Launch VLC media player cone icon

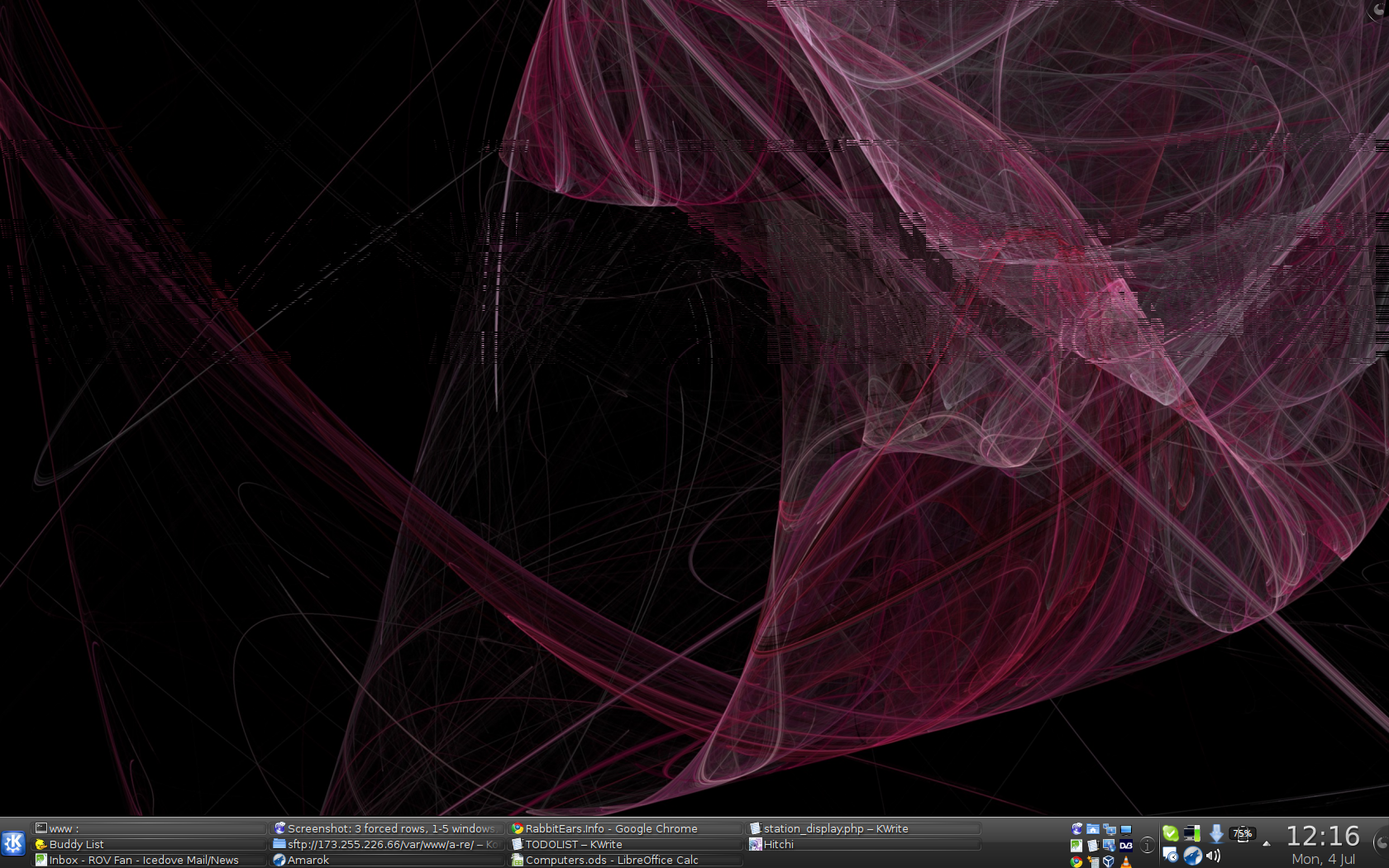1125,862
